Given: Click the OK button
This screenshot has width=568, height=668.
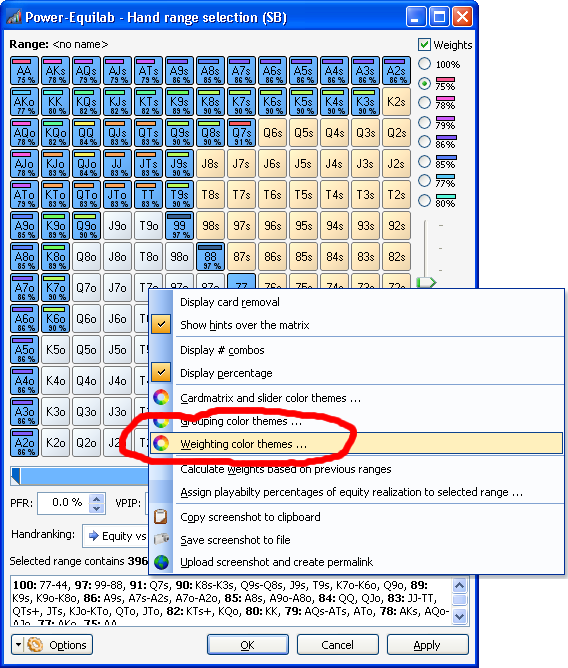Looking at the screenshot, I should click(248, 645).
